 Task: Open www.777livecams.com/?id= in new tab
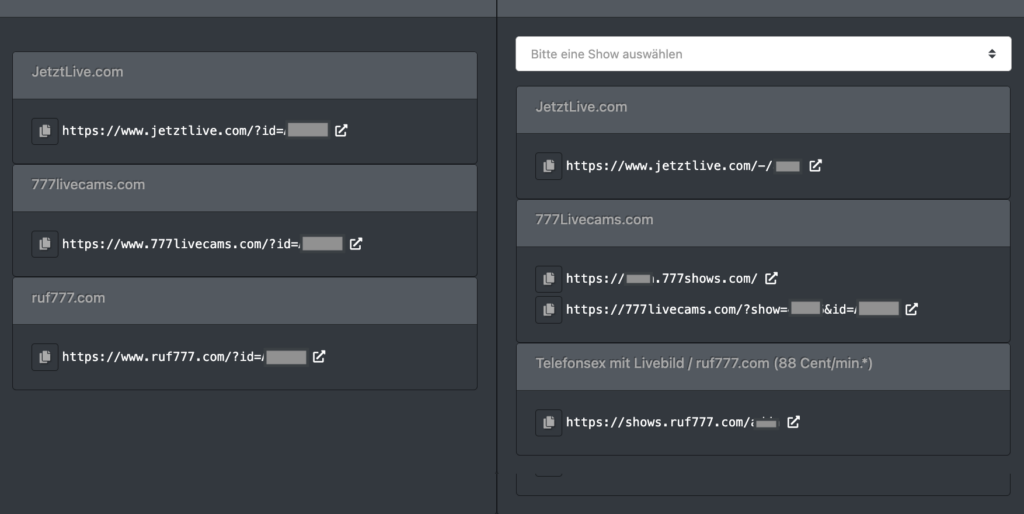pos(356,243)
